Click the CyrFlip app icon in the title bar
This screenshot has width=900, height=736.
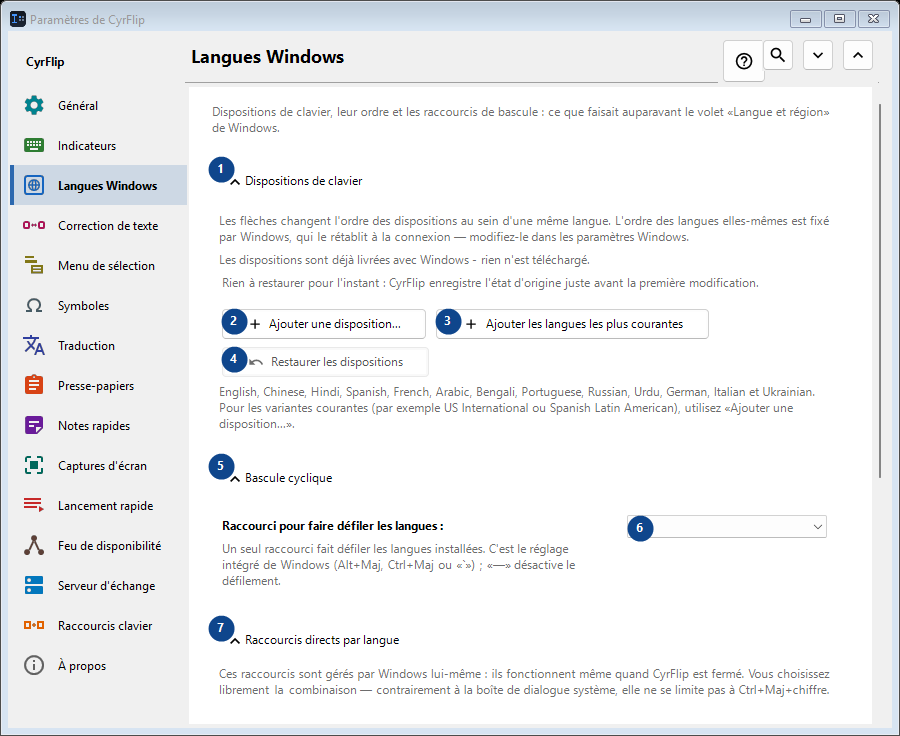(18, 19)
